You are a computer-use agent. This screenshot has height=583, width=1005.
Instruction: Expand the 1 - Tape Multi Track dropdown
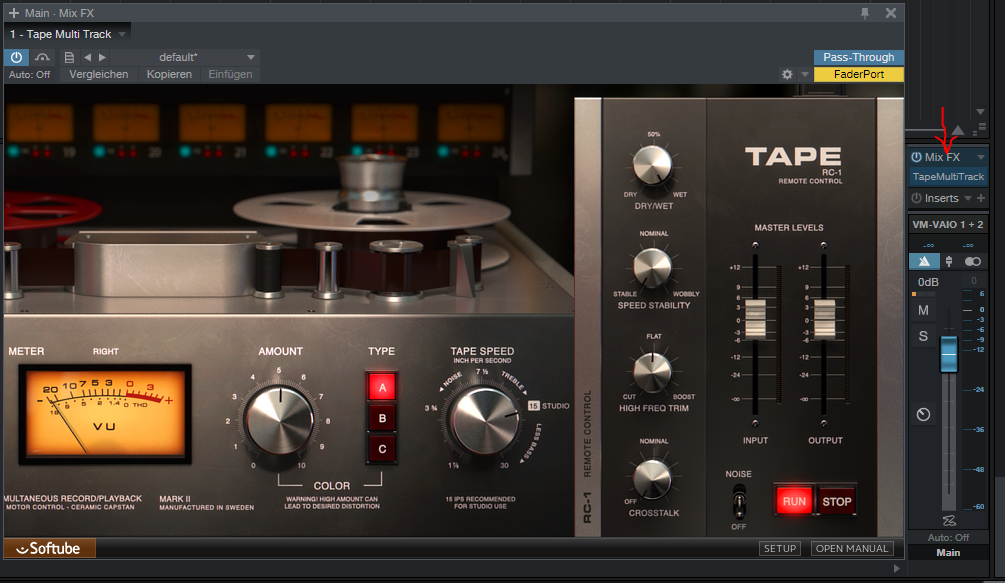tap(122, 34)
